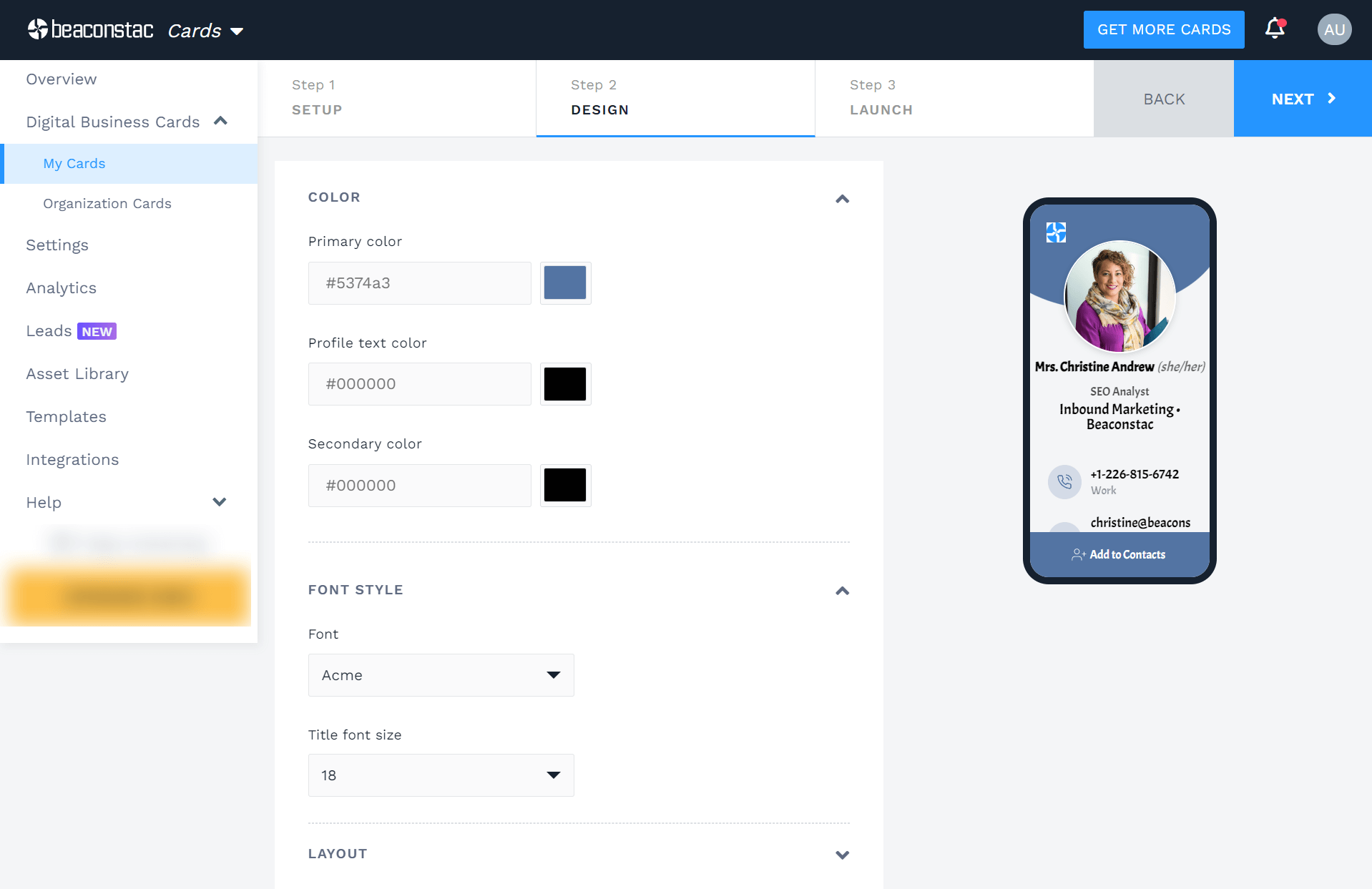The width and height of the screenshot is (1372, 889).
Task: Edit the Profile text color hex field
Action: (419, 384)
